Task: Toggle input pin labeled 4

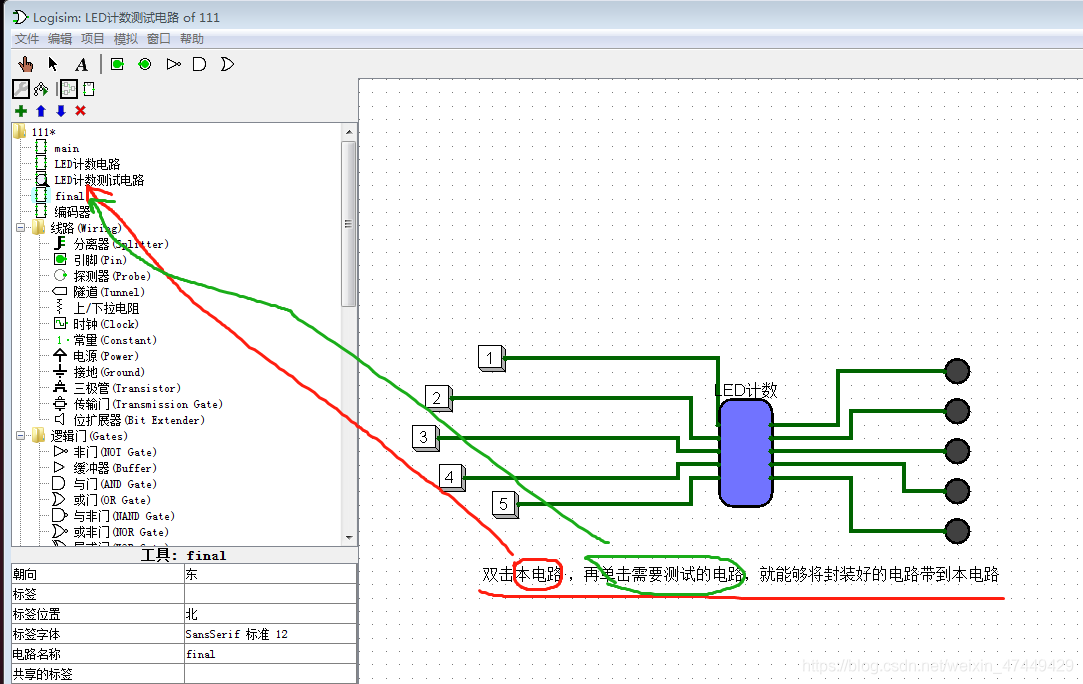Action: coord(451,477)
